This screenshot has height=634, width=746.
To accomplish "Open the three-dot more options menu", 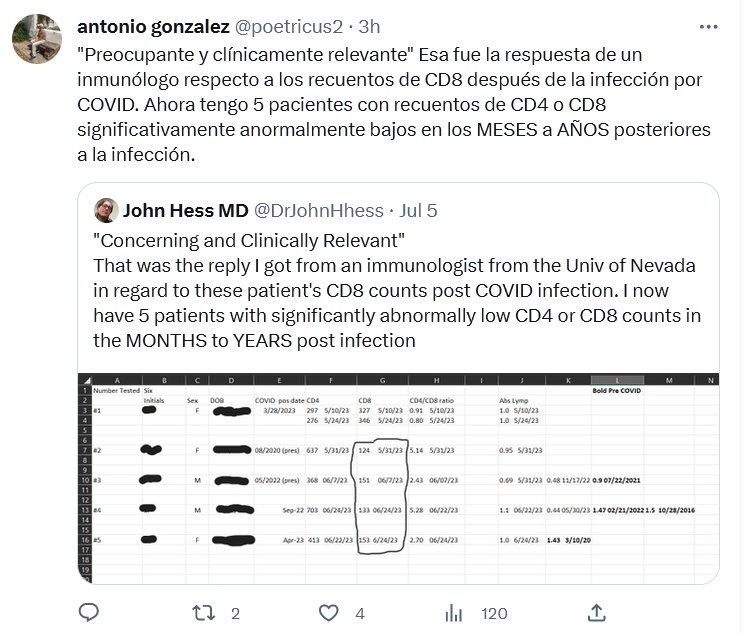I will click(706, 26).
